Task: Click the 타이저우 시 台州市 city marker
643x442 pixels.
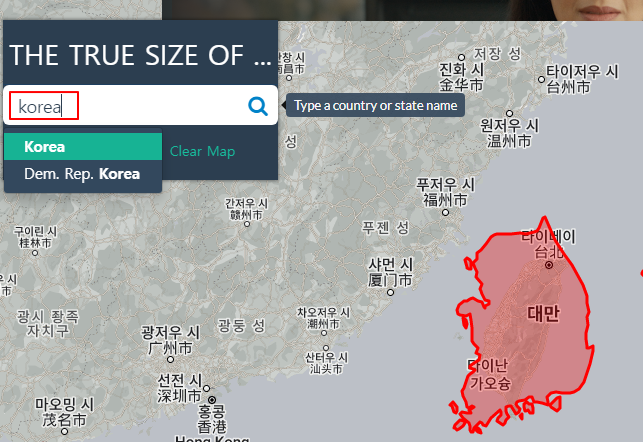Action: coord(541,79)
